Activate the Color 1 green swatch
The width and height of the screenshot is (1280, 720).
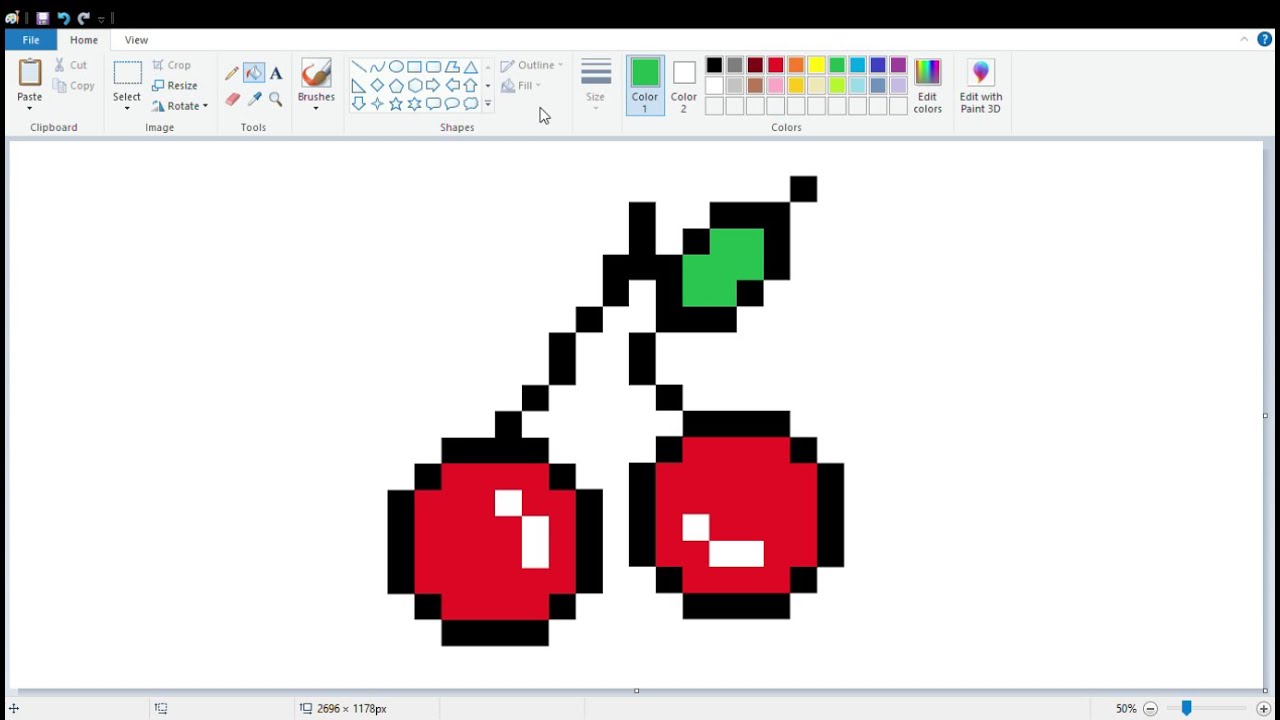[x=645, y=85]
